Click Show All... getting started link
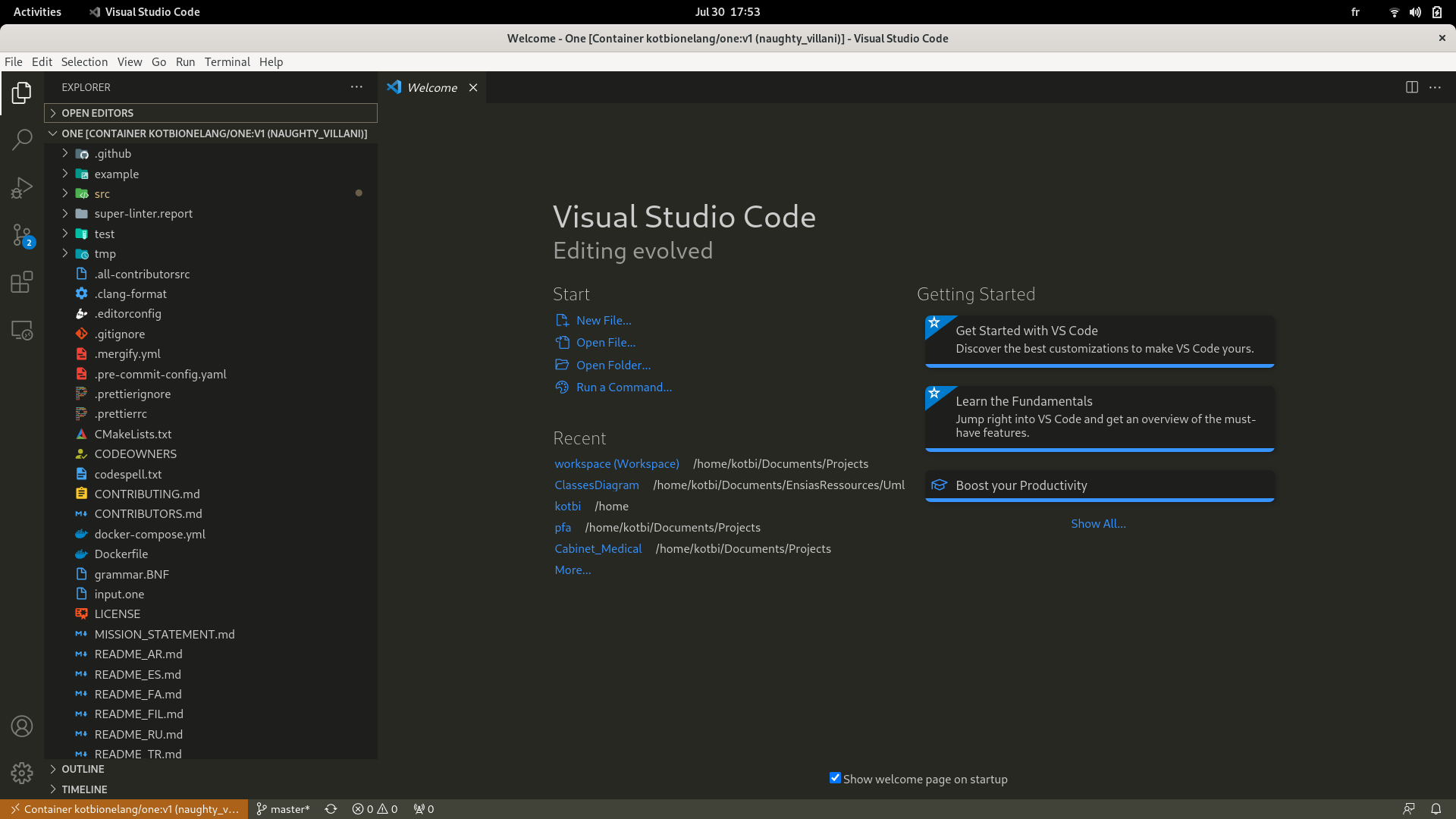This screenshot has width=1456, height=819. click(x=1097, y=524)
